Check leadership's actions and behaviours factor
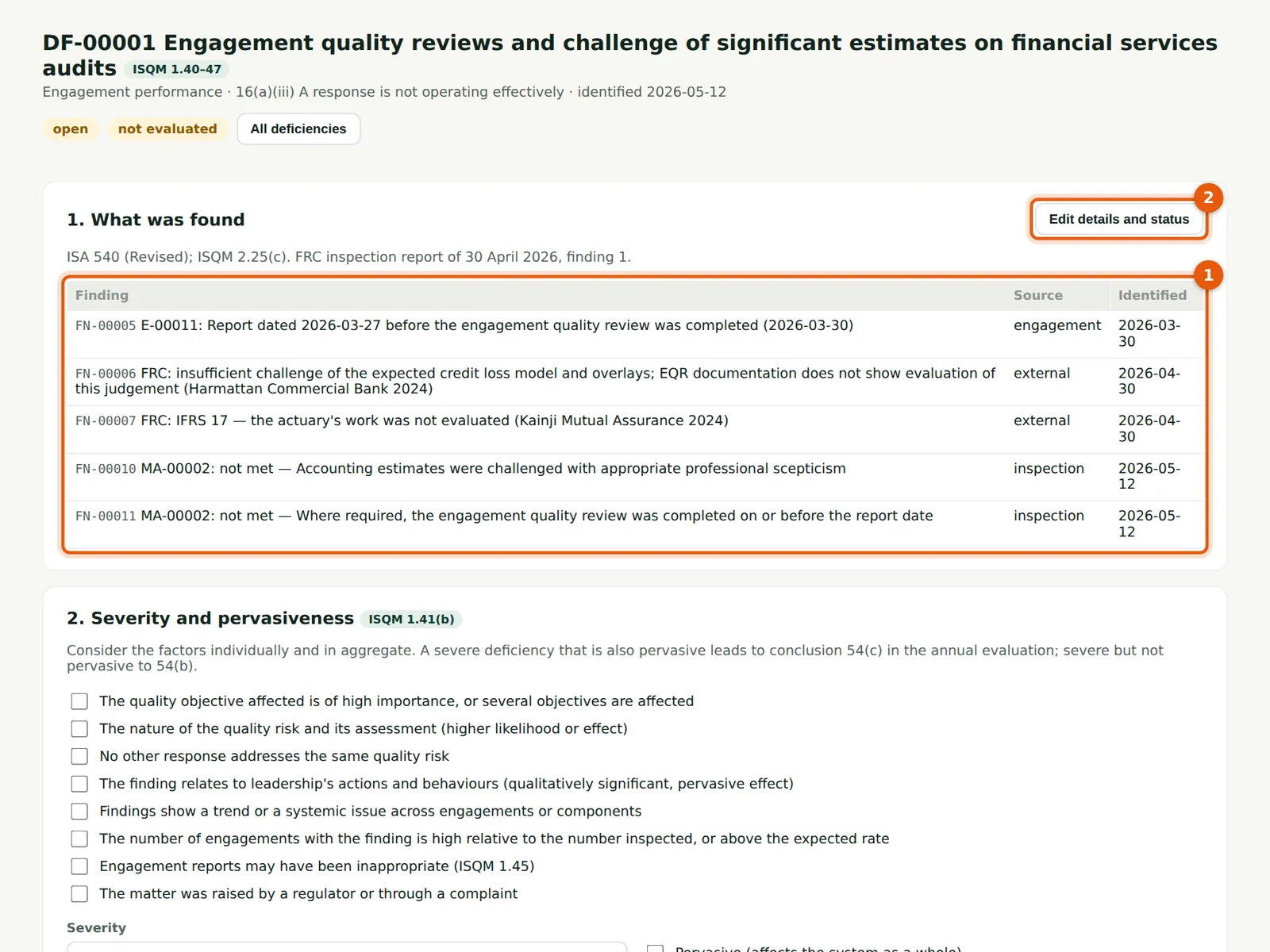 [x=79, y=784]
